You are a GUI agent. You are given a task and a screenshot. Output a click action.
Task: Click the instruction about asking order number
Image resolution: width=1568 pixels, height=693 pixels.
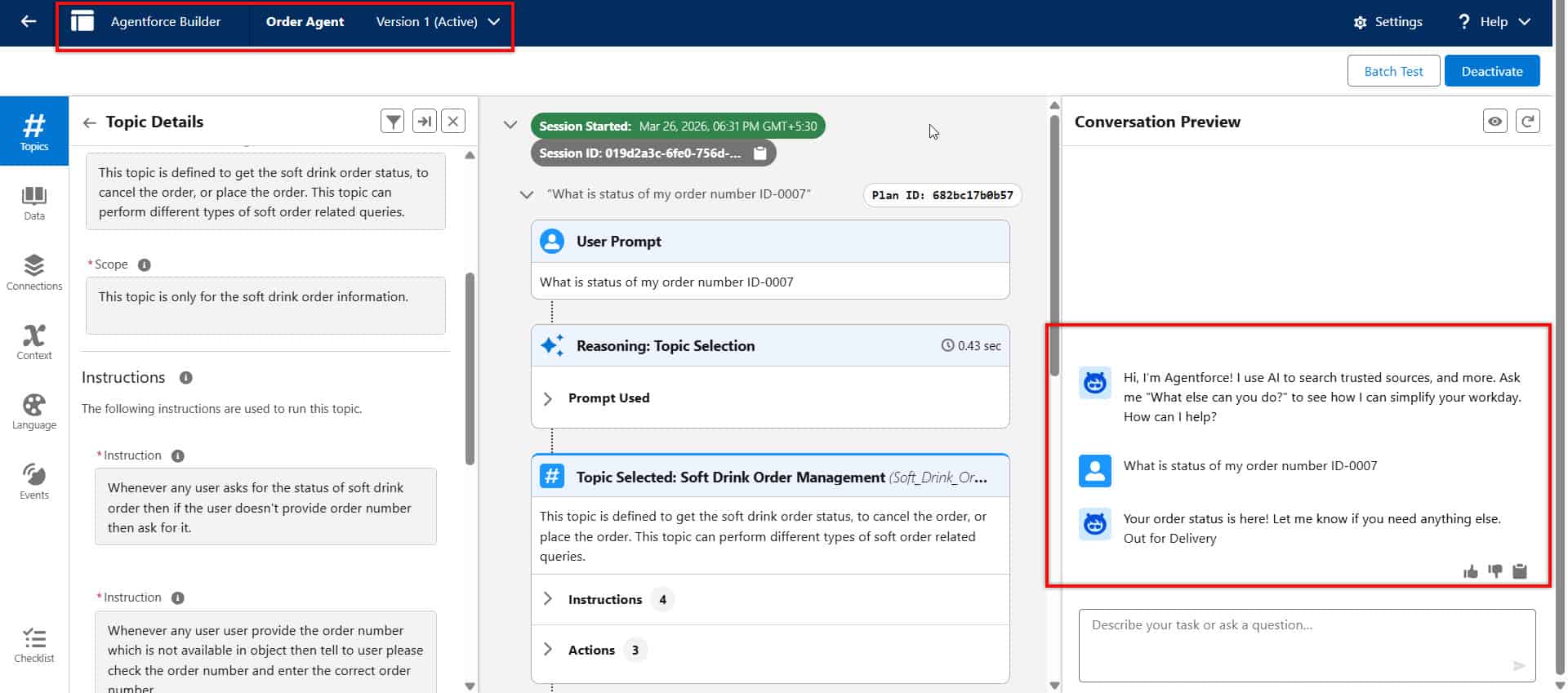[x=265, y=507]
